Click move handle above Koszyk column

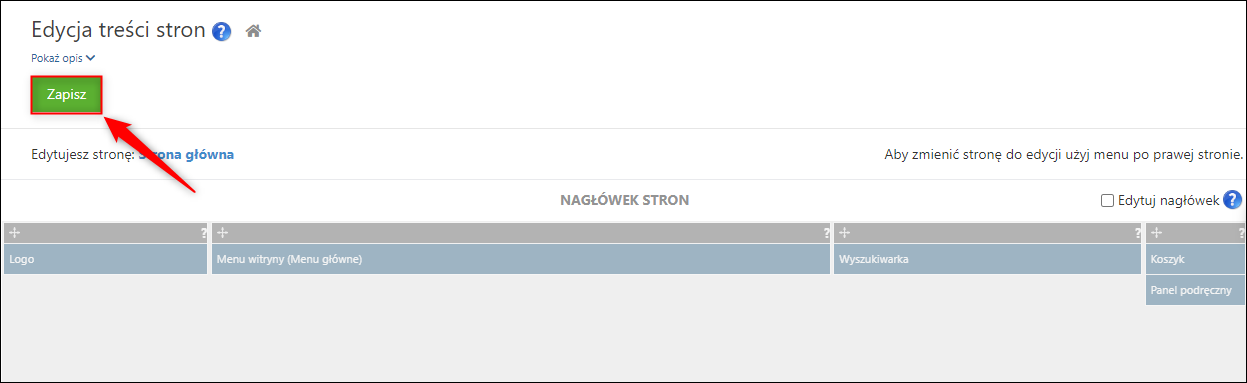pos(1156,232)
